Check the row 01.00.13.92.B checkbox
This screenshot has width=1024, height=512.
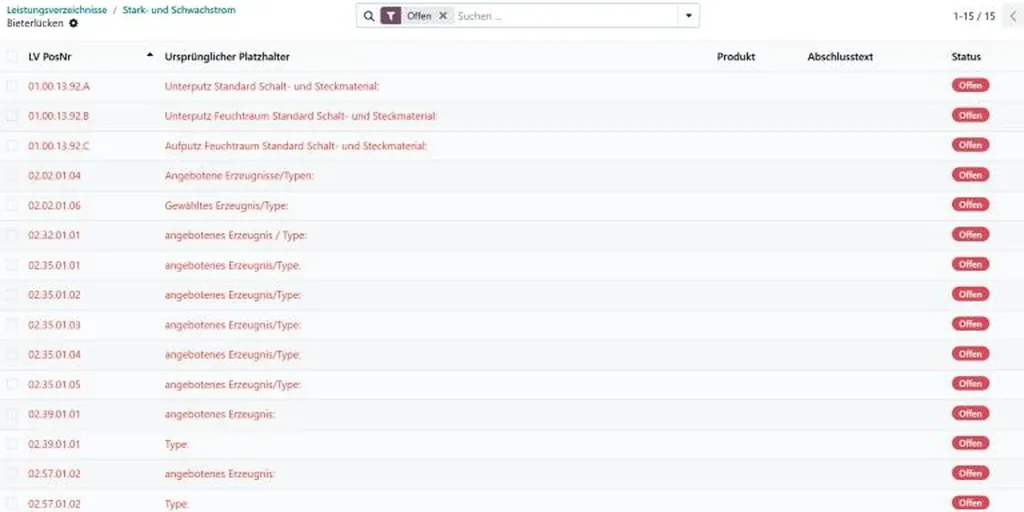(x=12, y=116)
